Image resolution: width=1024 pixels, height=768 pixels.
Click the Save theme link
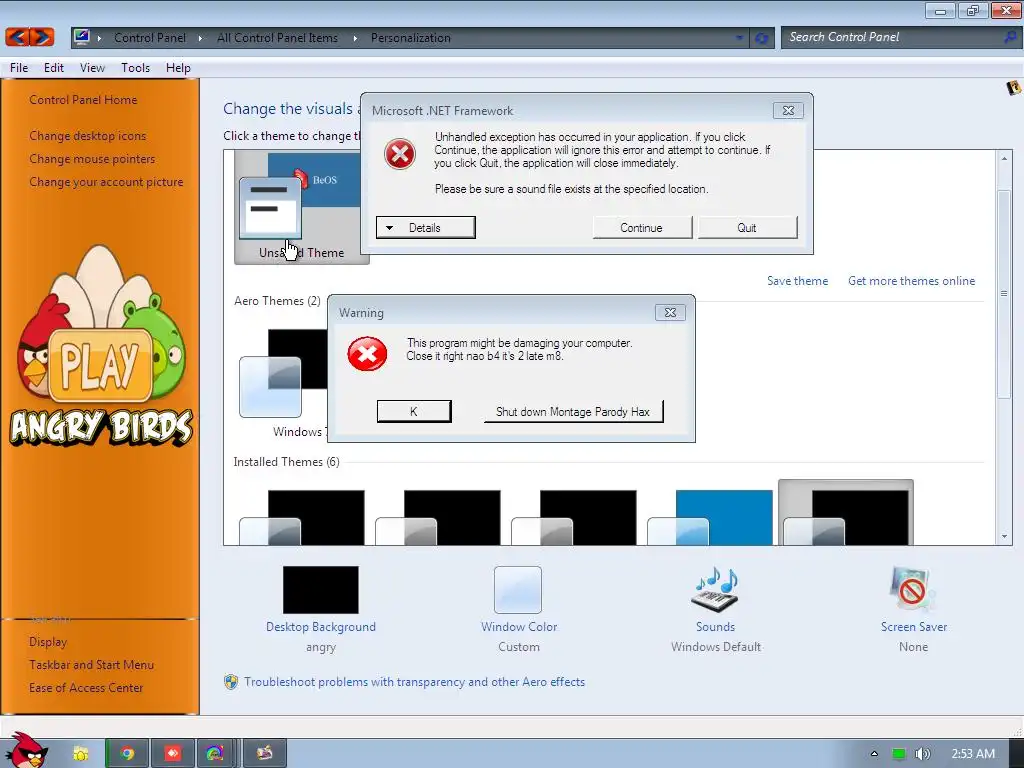797,281
